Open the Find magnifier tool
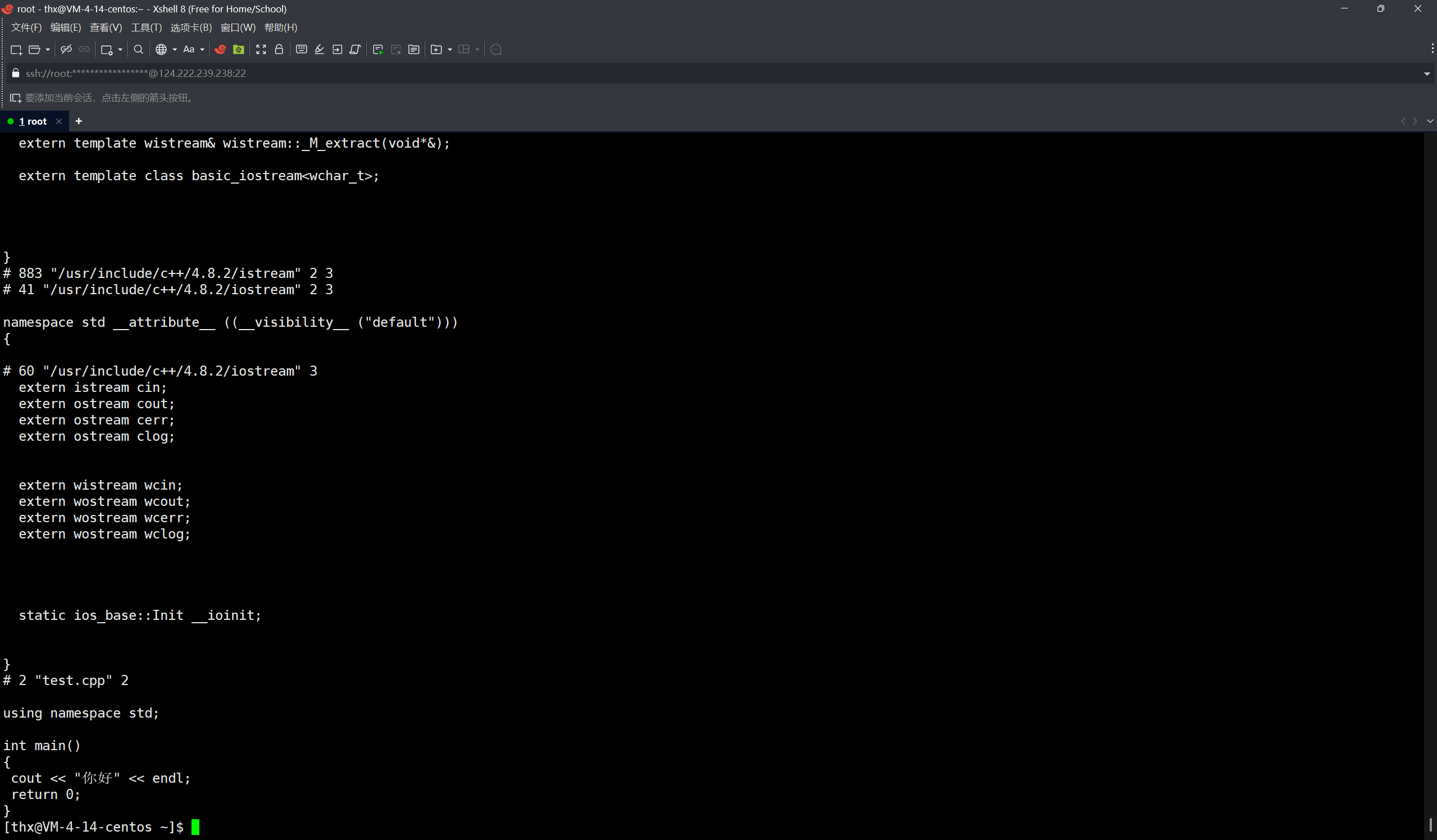The image size is (1437, 840). pos(138,49)
